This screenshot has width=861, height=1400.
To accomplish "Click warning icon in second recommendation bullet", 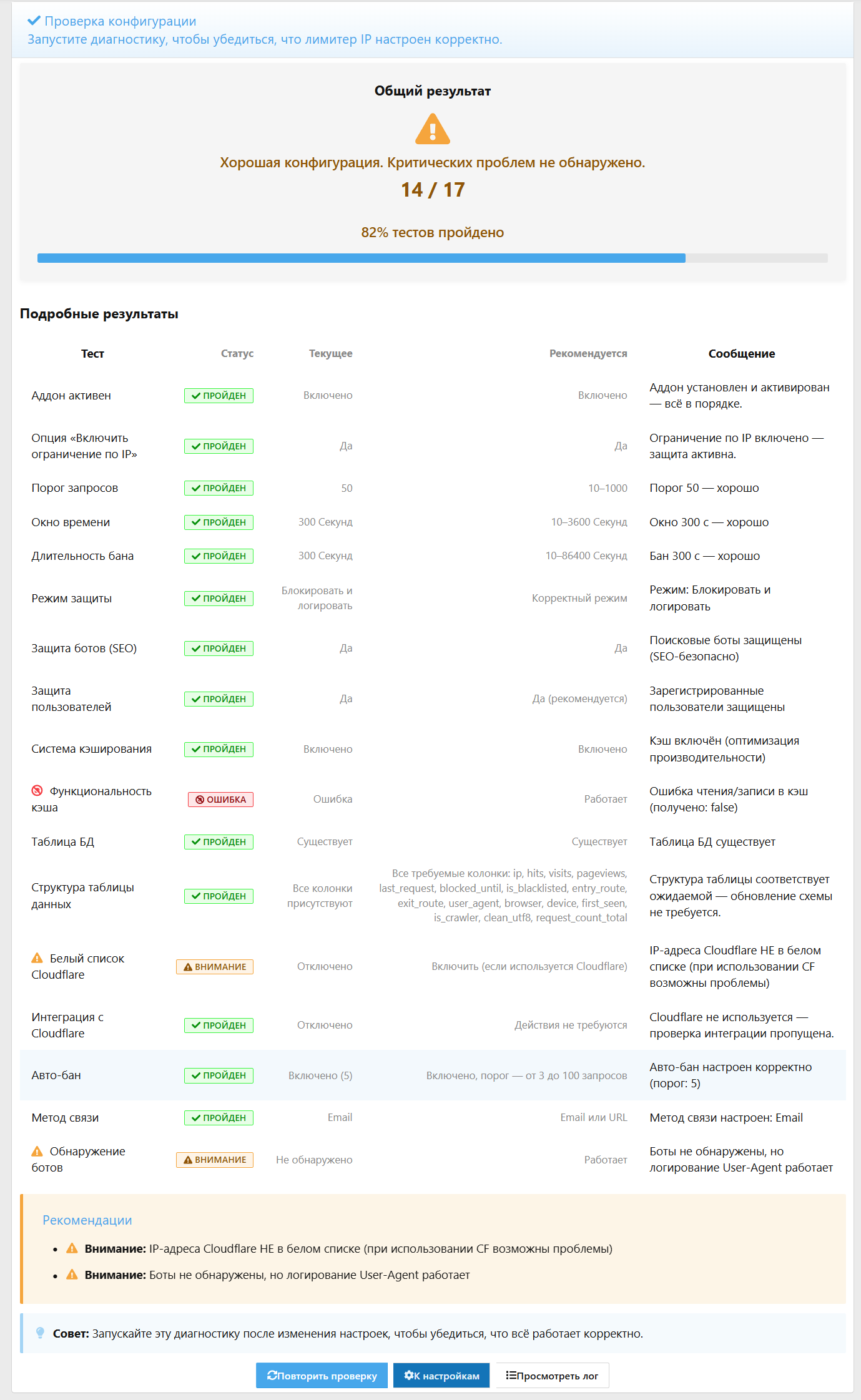I will pos(72,1275).
